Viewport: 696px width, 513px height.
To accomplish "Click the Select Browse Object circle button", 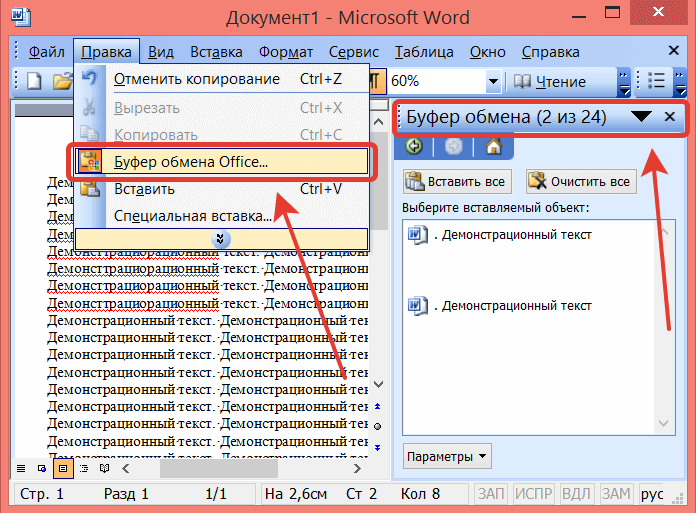I will coord(378,426).
